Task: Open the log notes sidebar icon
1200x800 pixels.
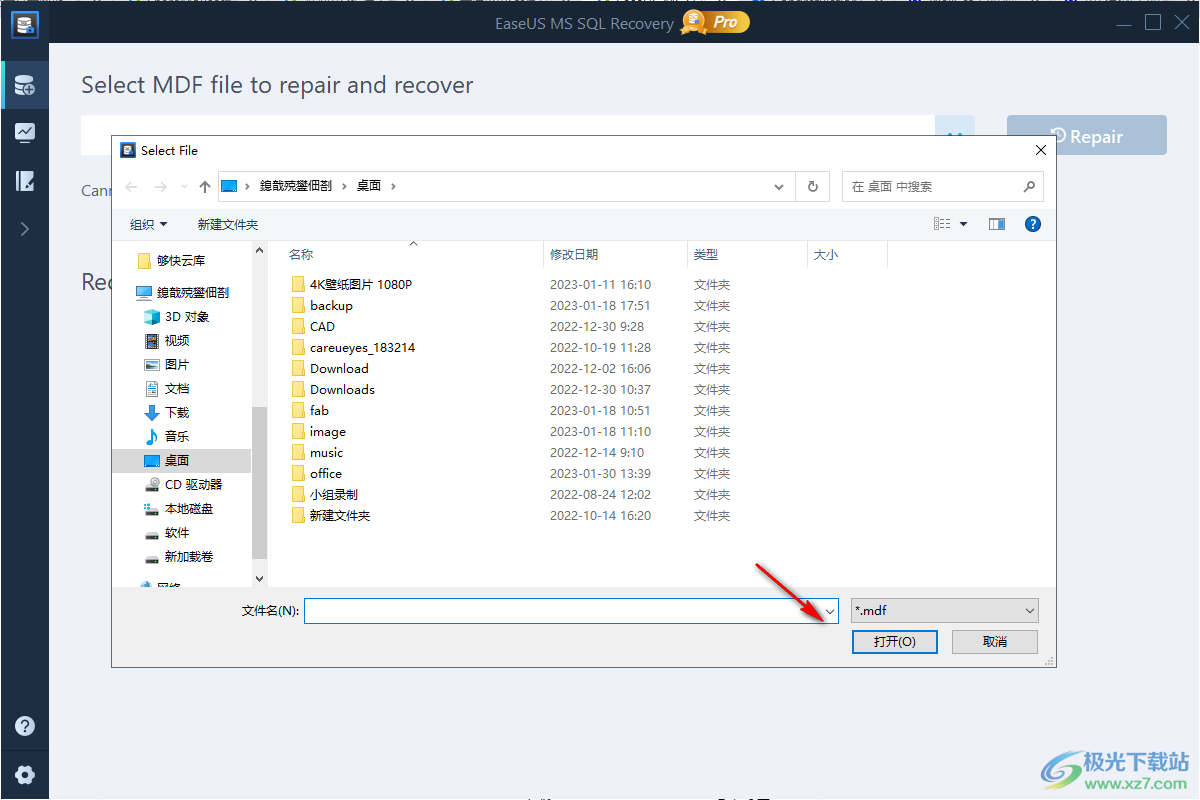Action: pos(25,181)
